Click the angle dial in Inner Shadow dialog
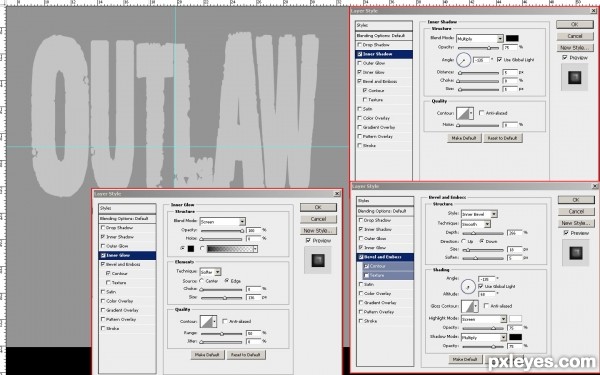This screenshot has width=600, height=375. pyautogui.click(x=463, y=60)
